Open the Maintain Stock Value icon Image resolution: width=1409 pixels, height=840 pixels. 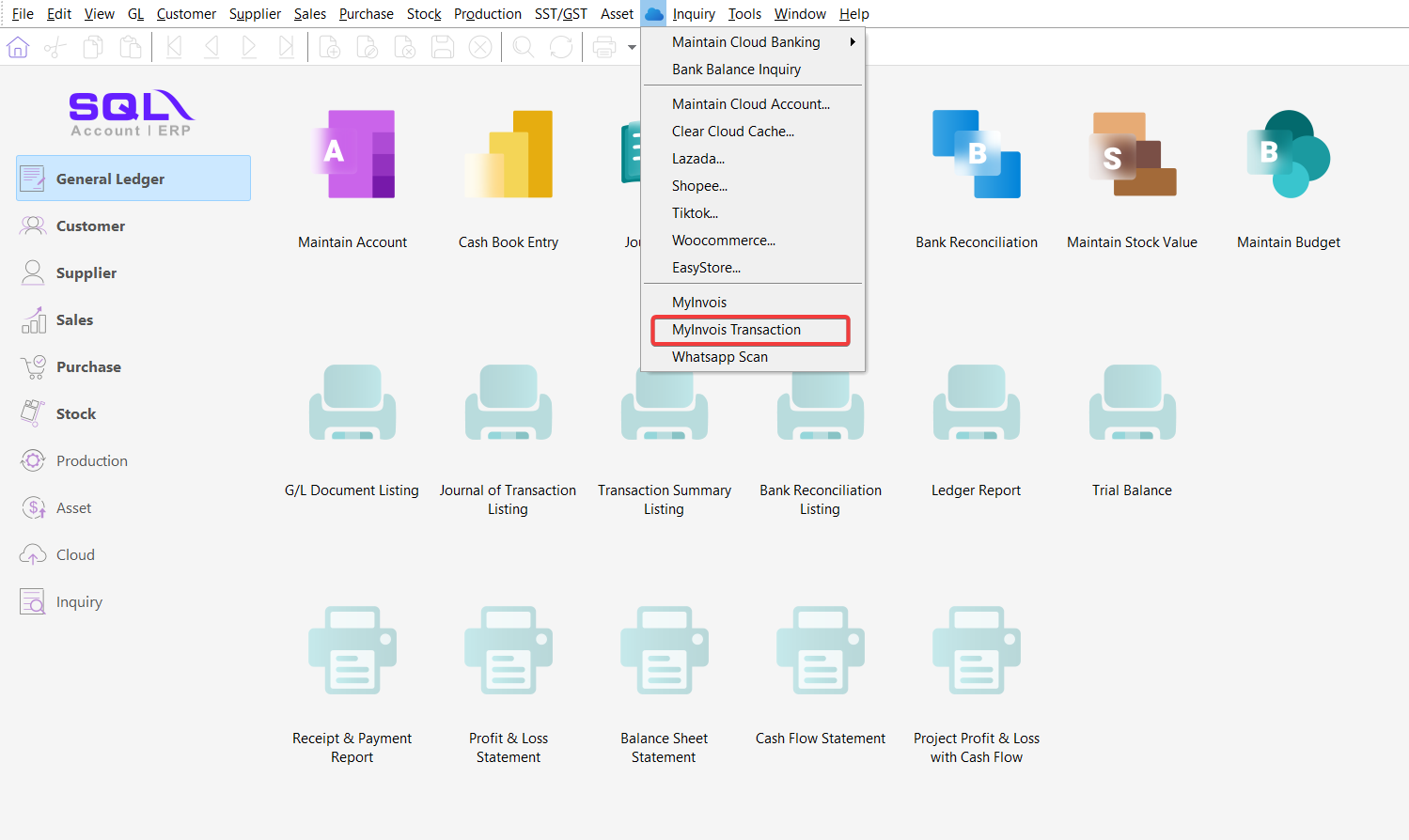coord(1132,155)
